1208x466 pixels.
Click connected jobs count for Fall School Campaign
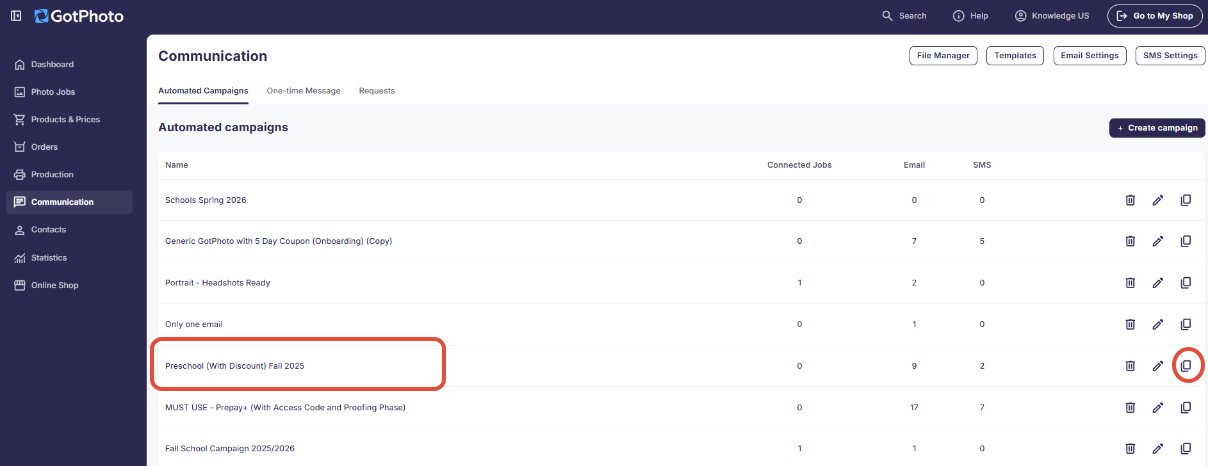[799, 448]
